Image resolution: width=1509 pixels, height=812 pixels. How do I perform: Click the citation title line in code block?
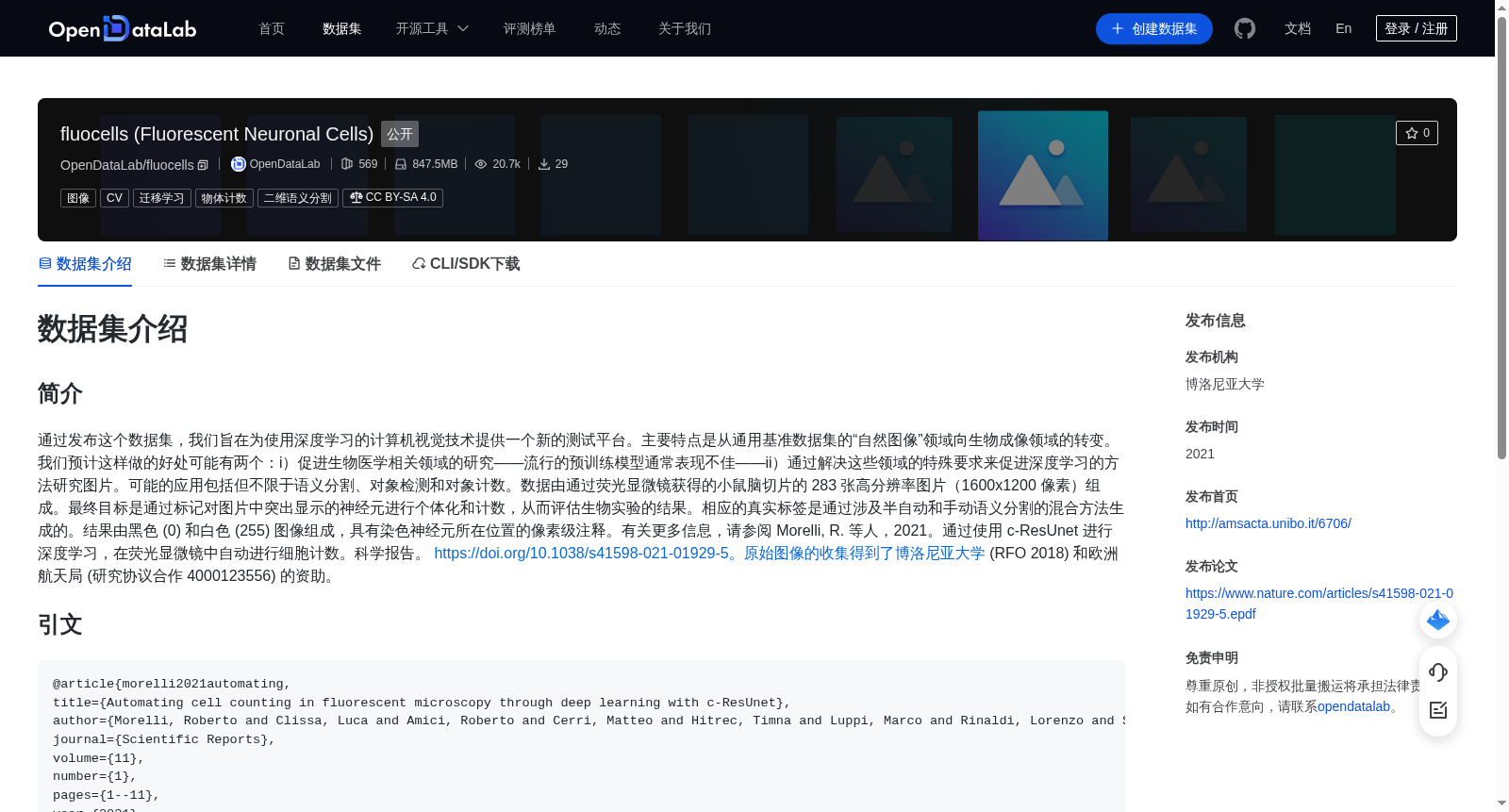pyautogui.click(x=422, y=703)
